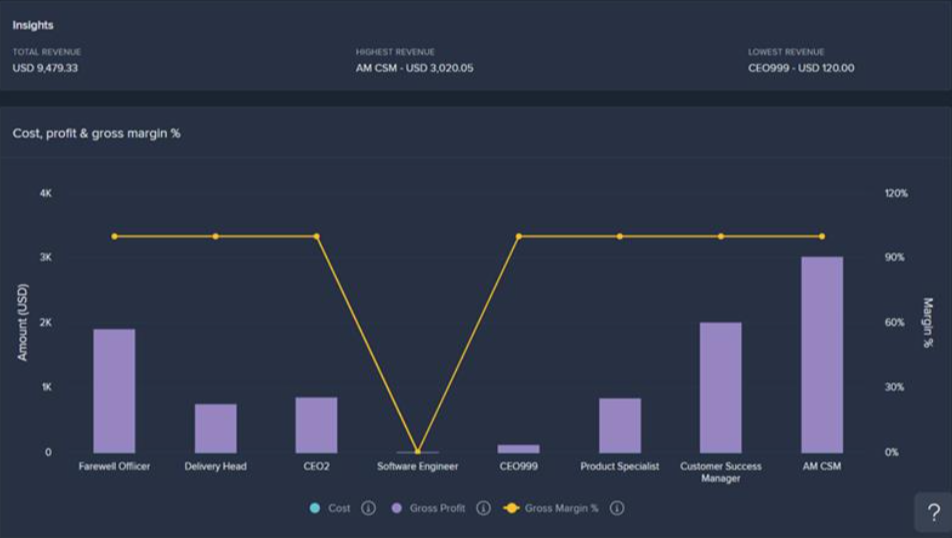This screenshot has height=538, width=952.
Task: Hide the Gross Margin % series via legend
Action: coord(561,508)
